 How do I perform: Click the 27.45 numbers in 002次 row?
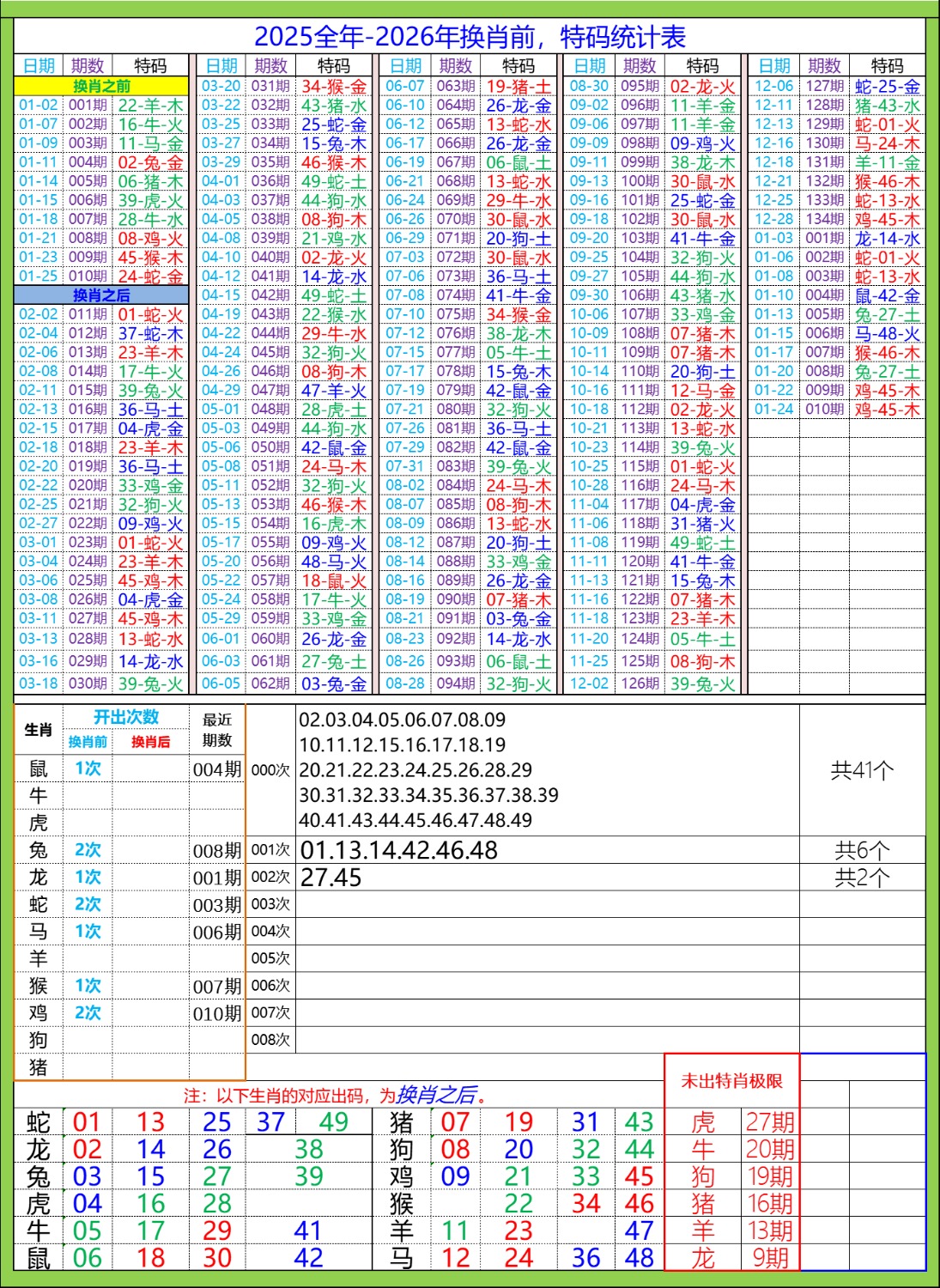331,878
